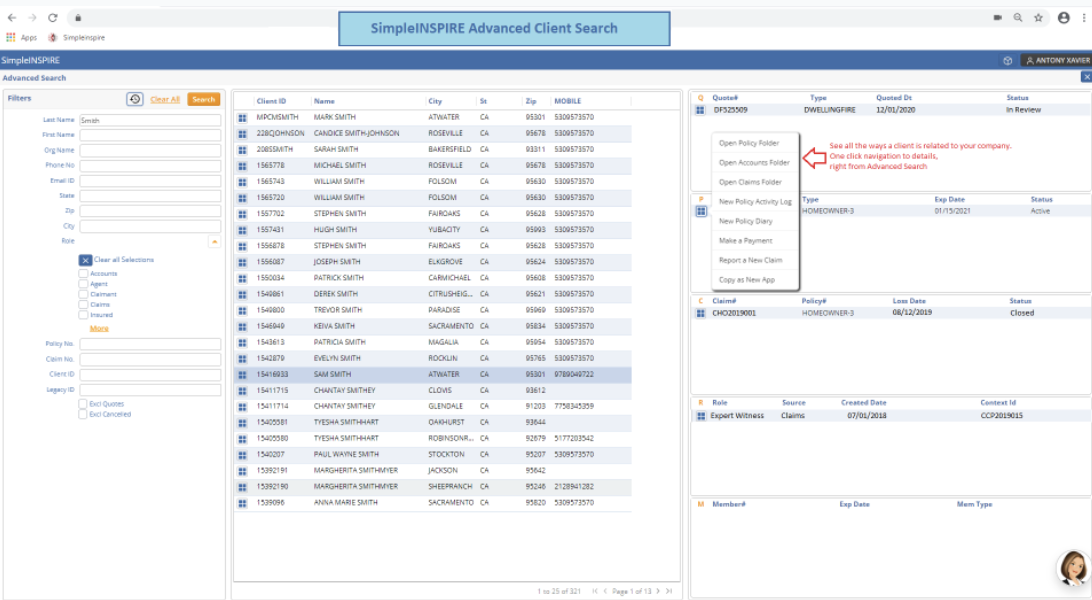Open the action grid icon for SAM SMITH
The image size is (1092, 600).
[x=242, y=374]
